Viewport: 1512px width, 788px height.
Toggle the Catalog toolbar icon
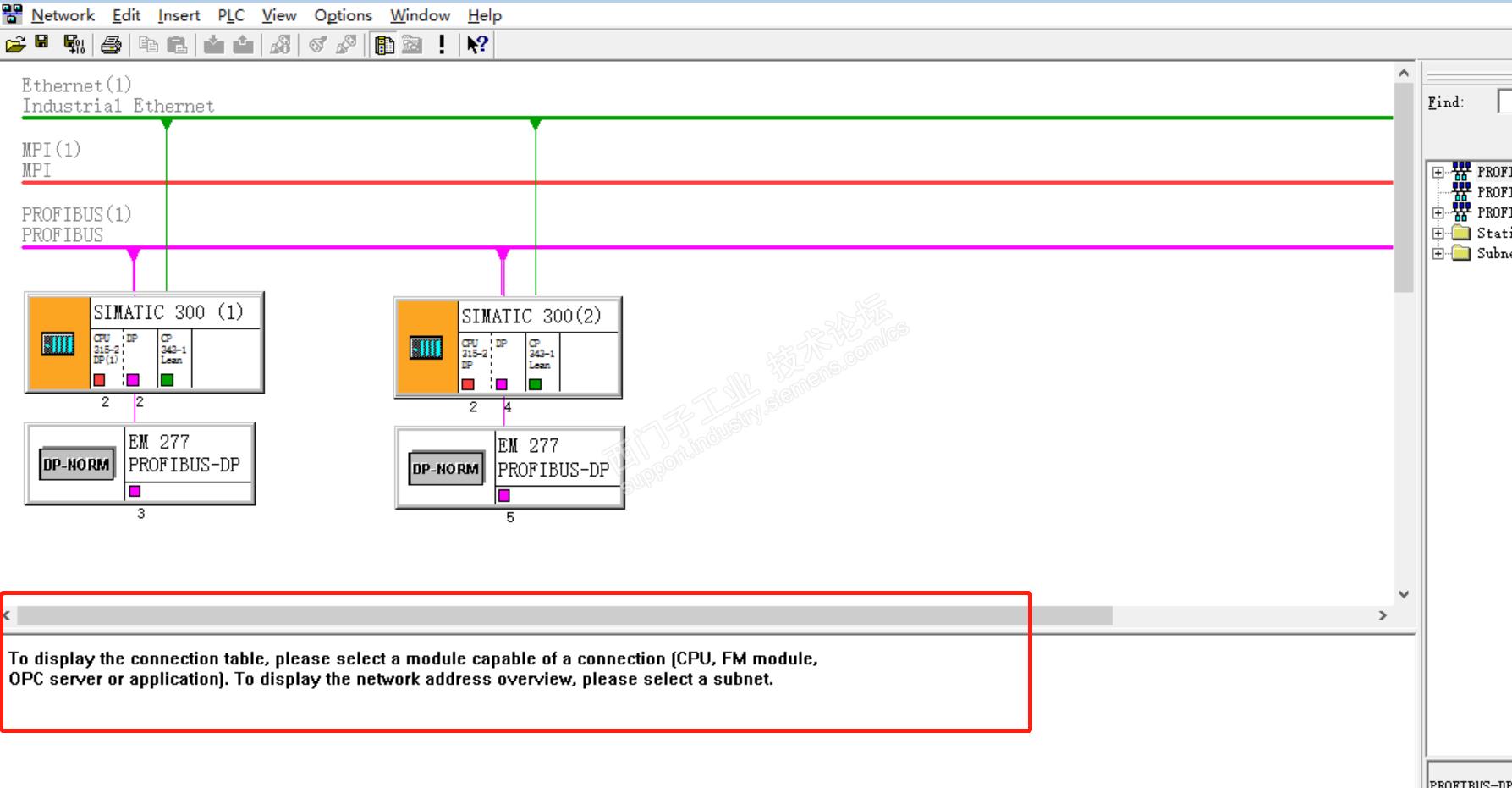click(x=384, y=45)
